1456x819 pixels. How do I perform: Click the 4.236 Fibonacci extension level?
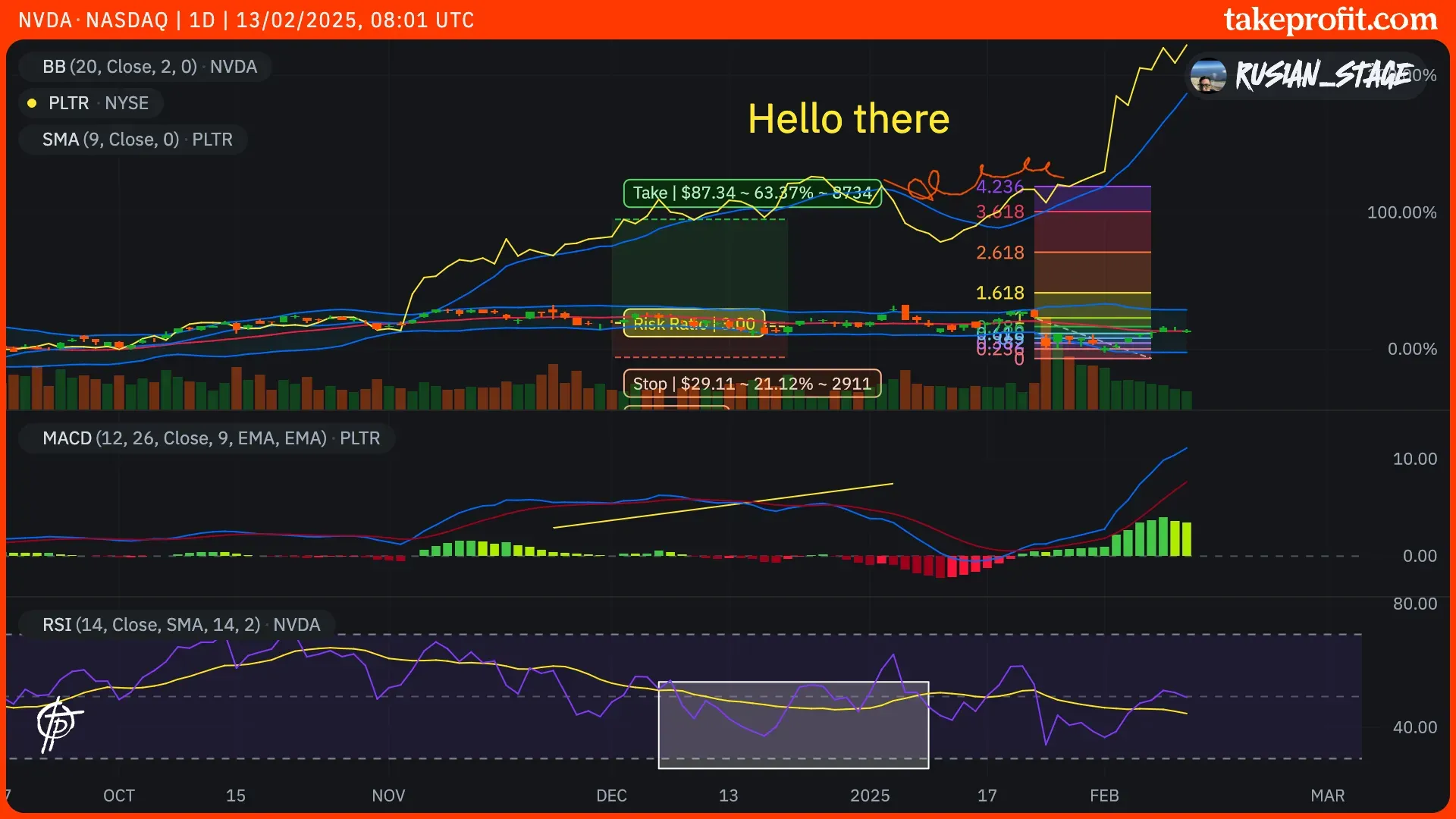999,187
